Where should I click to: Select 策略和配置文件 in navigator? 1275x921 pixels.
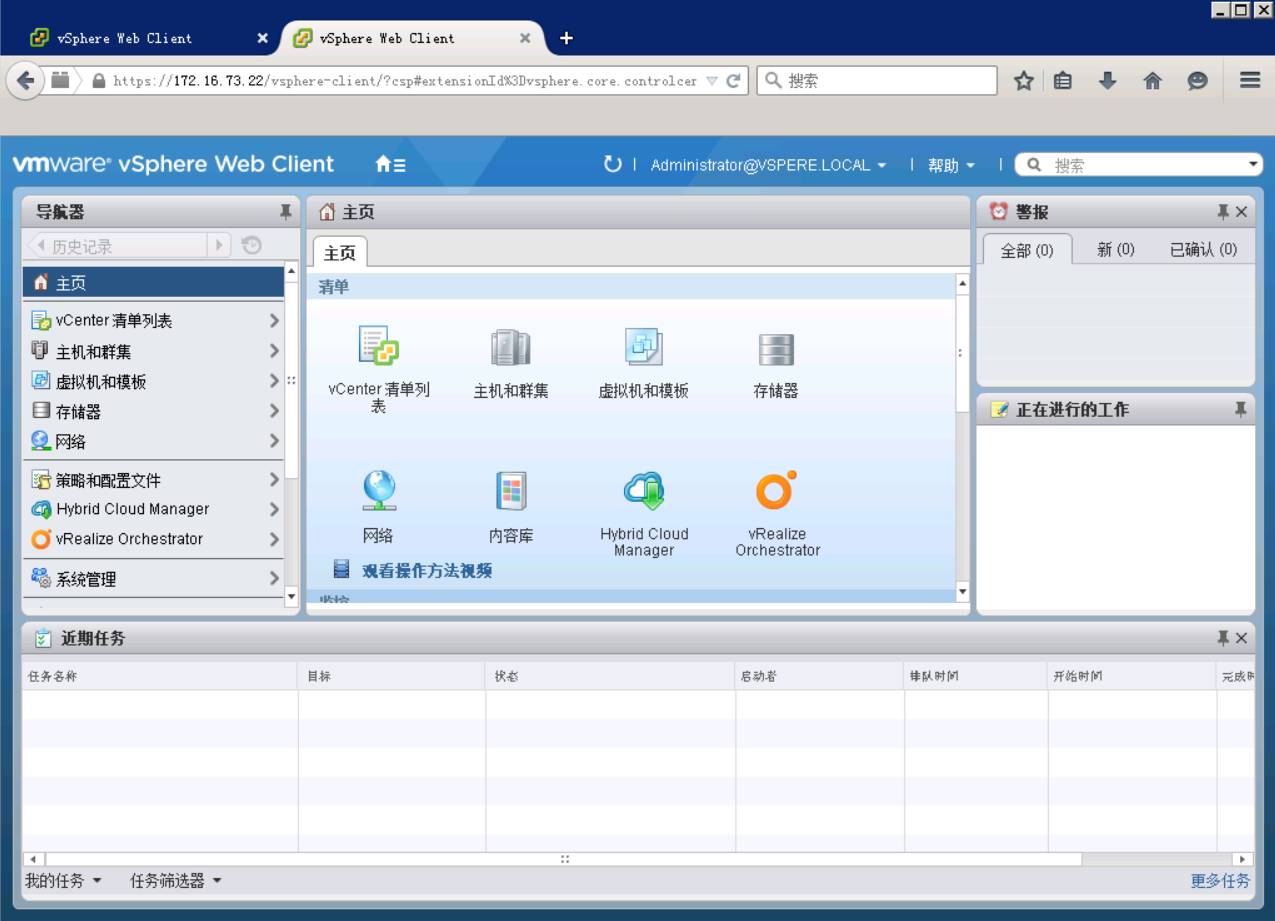pos(153,480)
